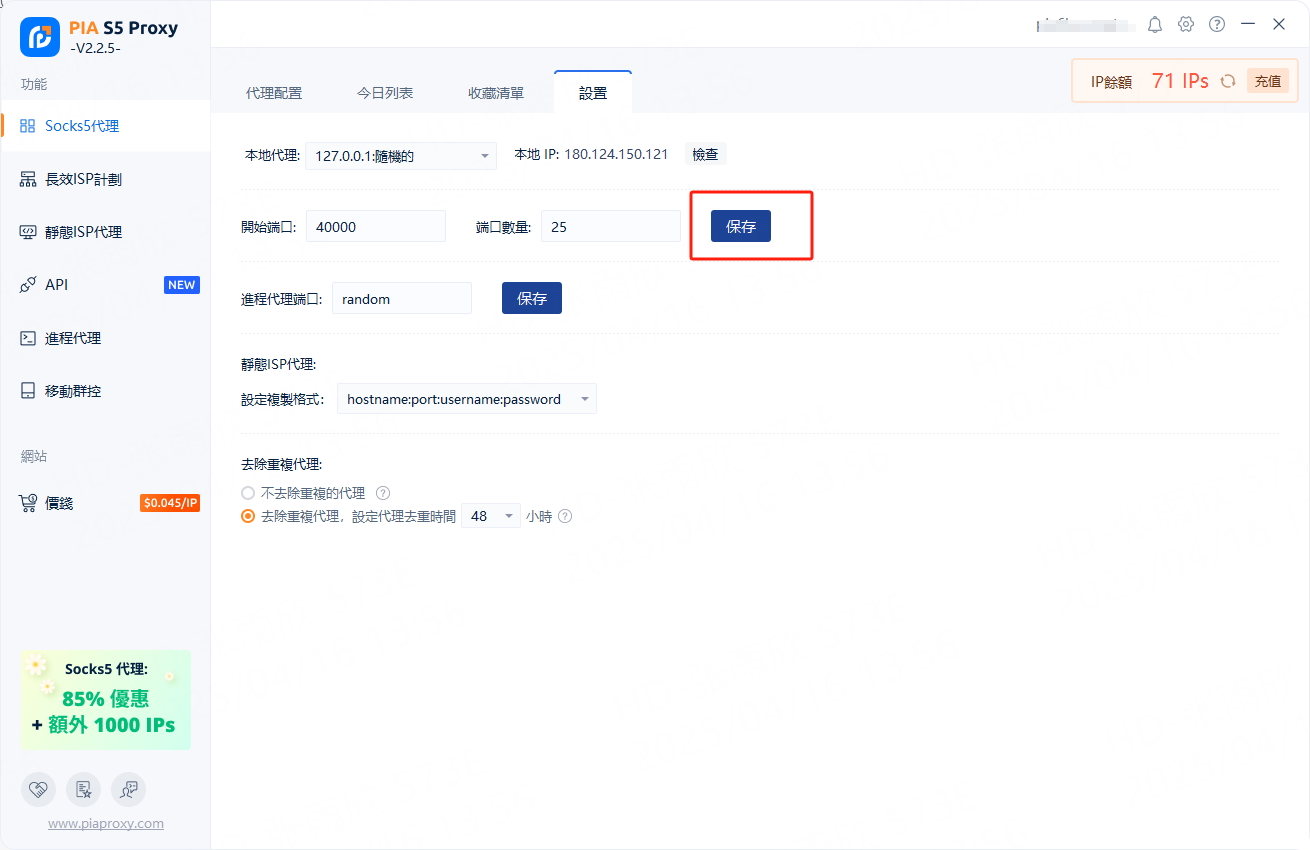Open the www.piaproxy.com link
Screen dimensions: 1310x850
point(106,824)
